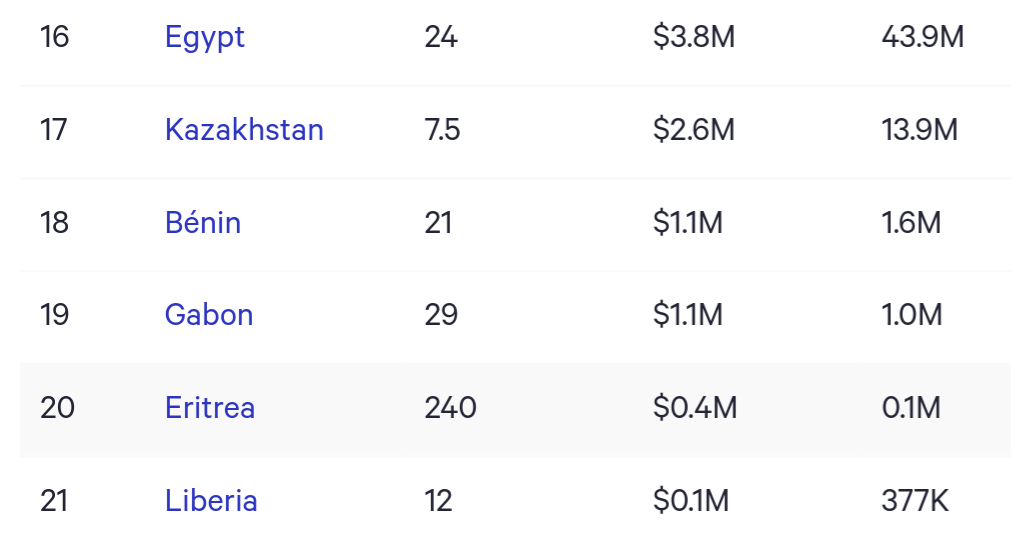
Task: Click the $1.1M value in Bénin's row
Action: [688, 222]
